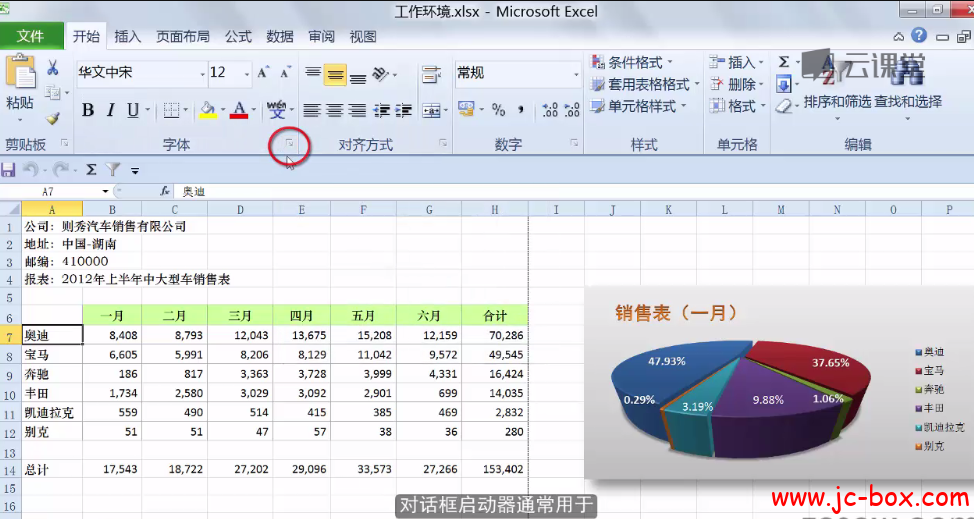Open the number format dropdown 常规
Image resolution: width=974 pixels, height=519 pixels.
point(576,74)
